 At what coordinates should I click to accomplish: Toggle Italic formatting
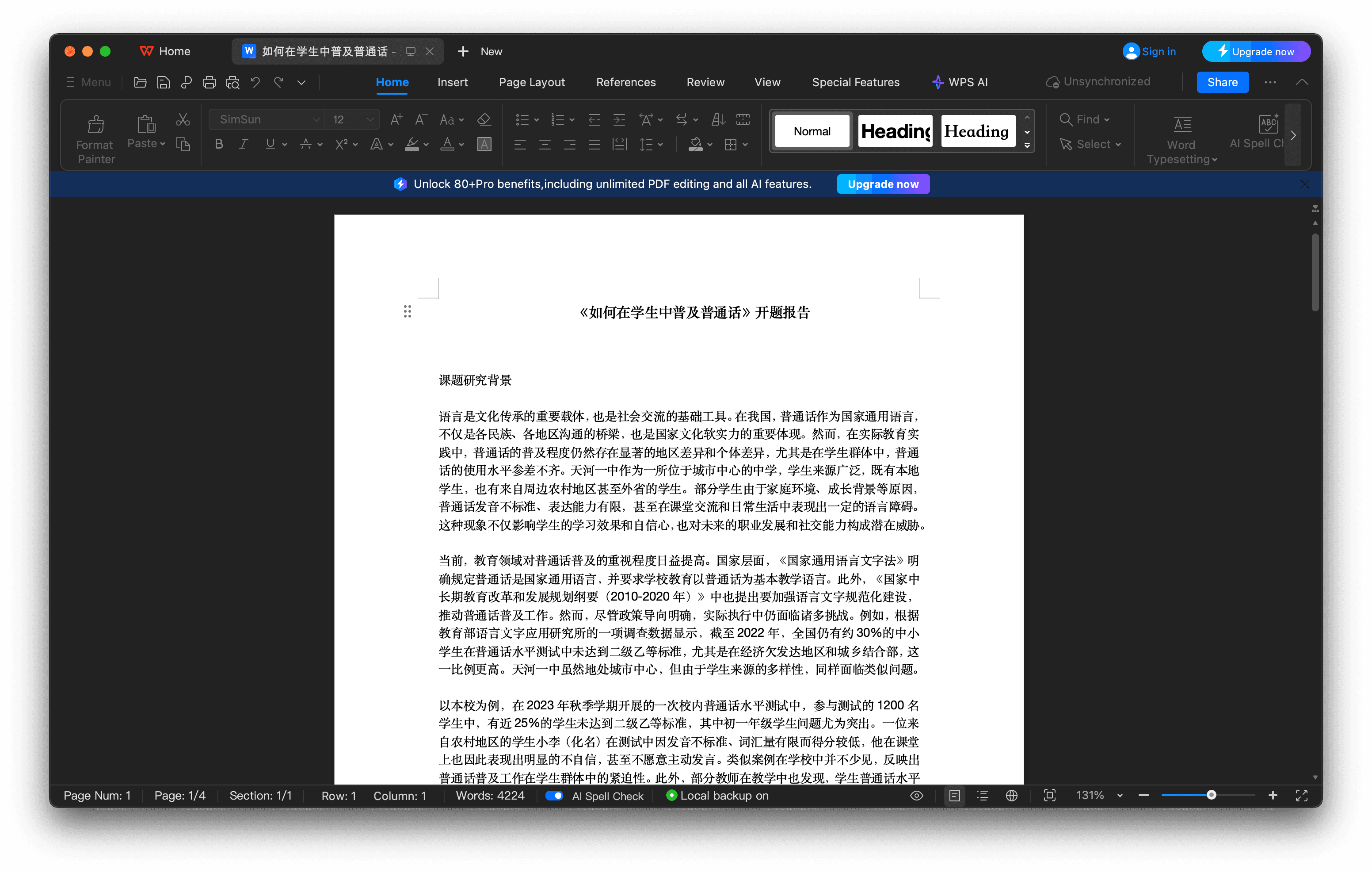243,144
